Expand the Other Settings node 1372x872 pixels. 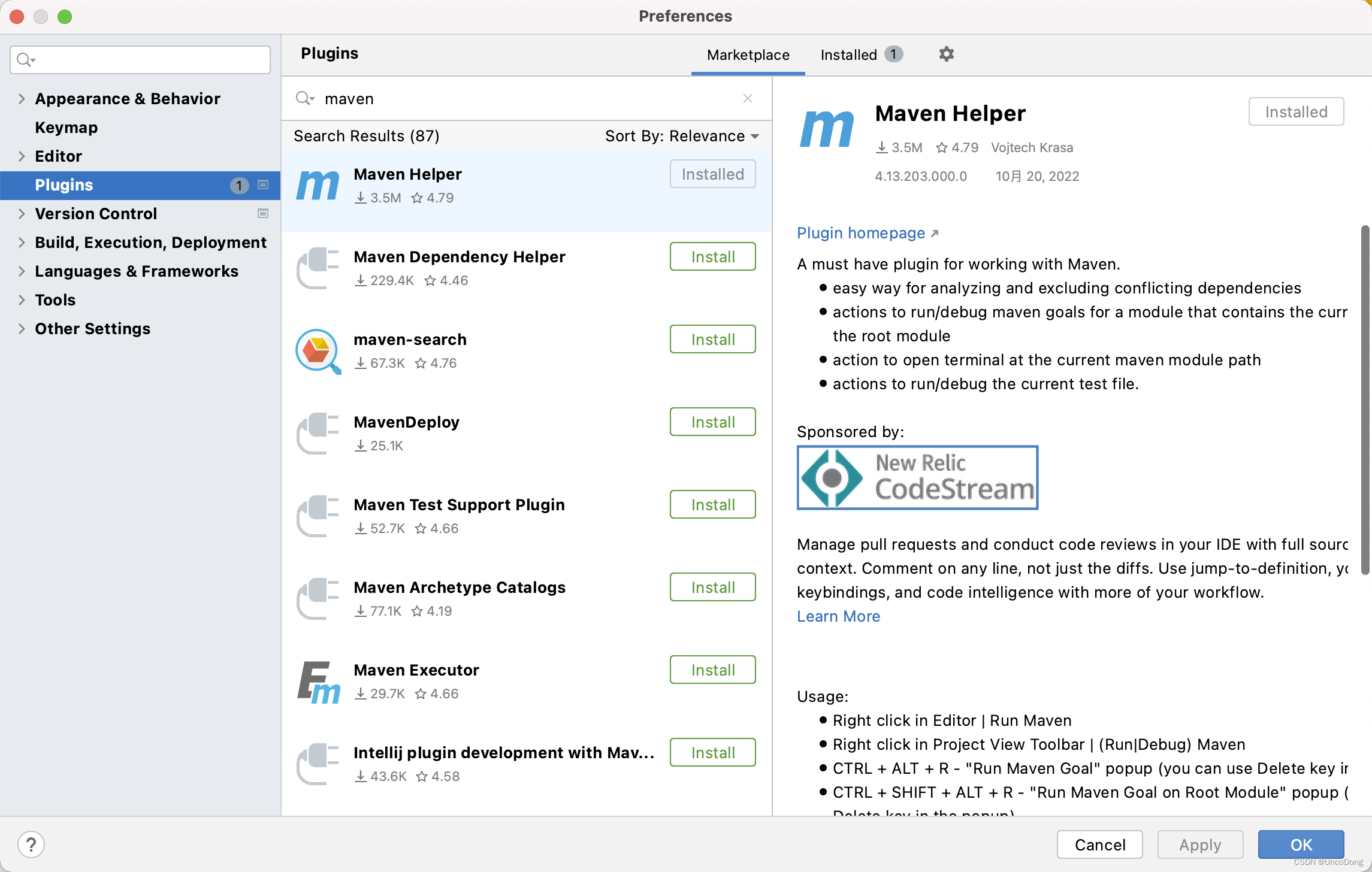(x=22, y=329)
